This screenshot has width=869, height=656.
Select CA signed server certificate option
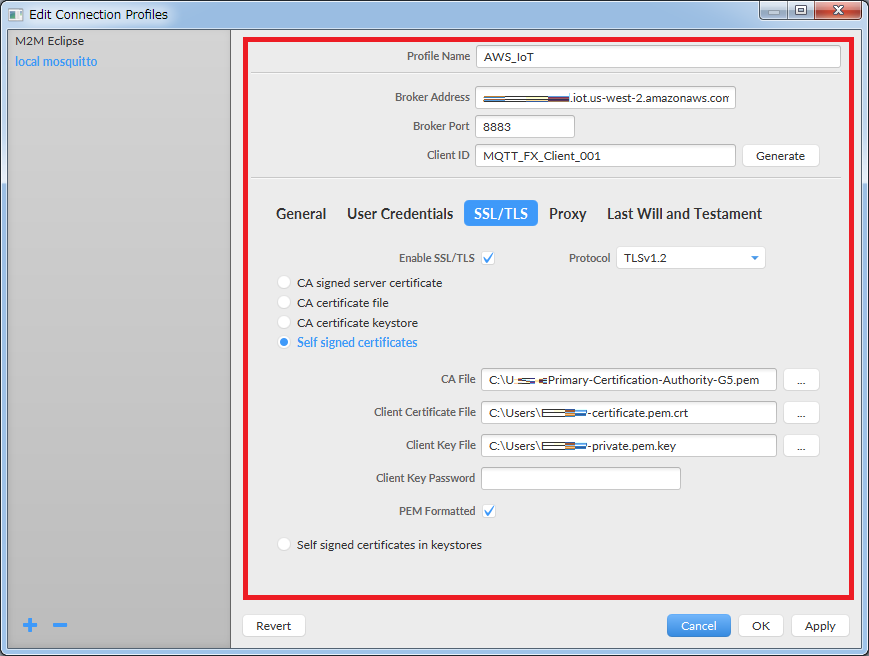pos(285,283)
